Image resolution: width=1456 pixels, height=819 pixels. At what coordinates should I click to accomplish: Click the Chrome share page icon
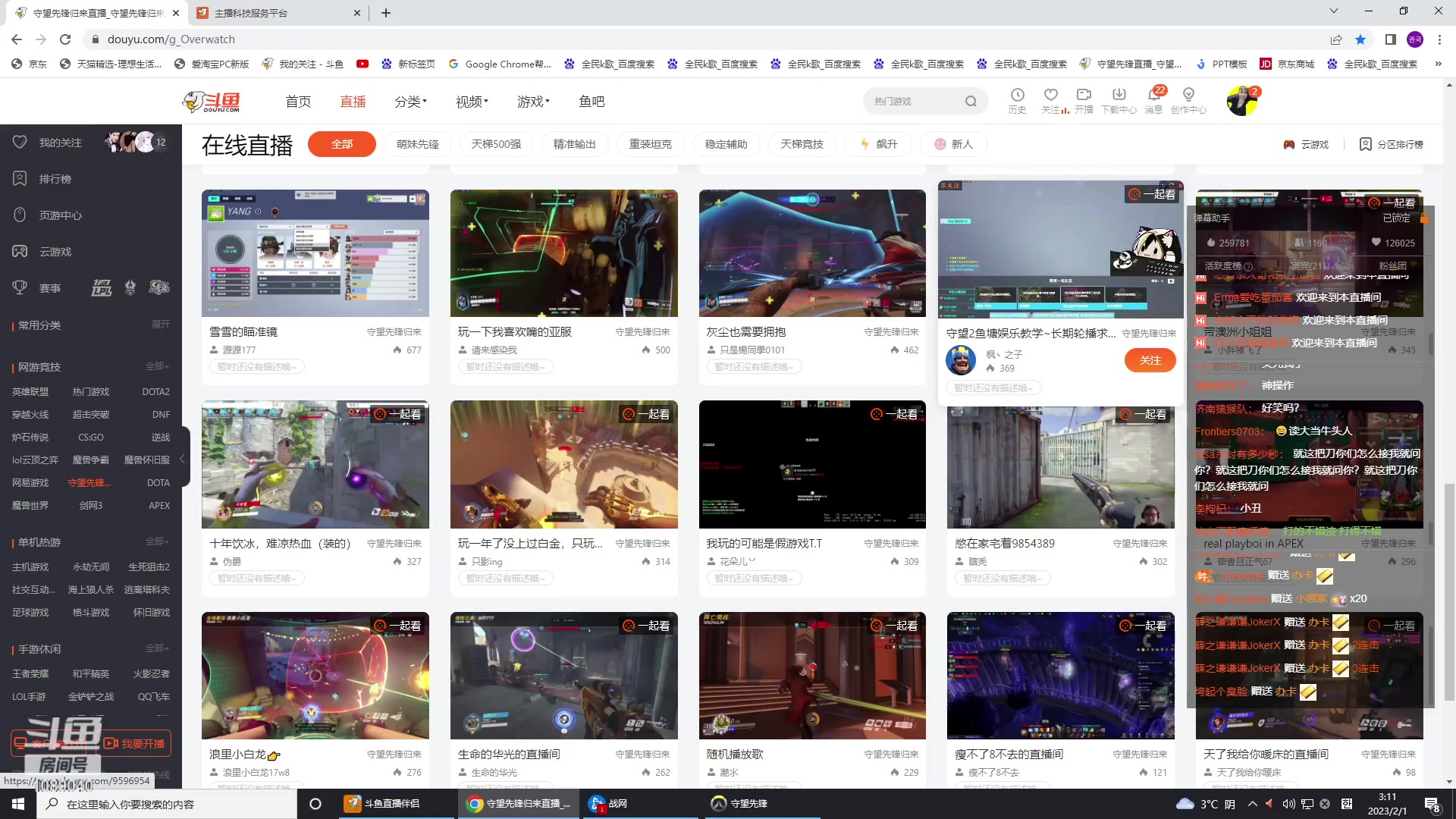1336,39
